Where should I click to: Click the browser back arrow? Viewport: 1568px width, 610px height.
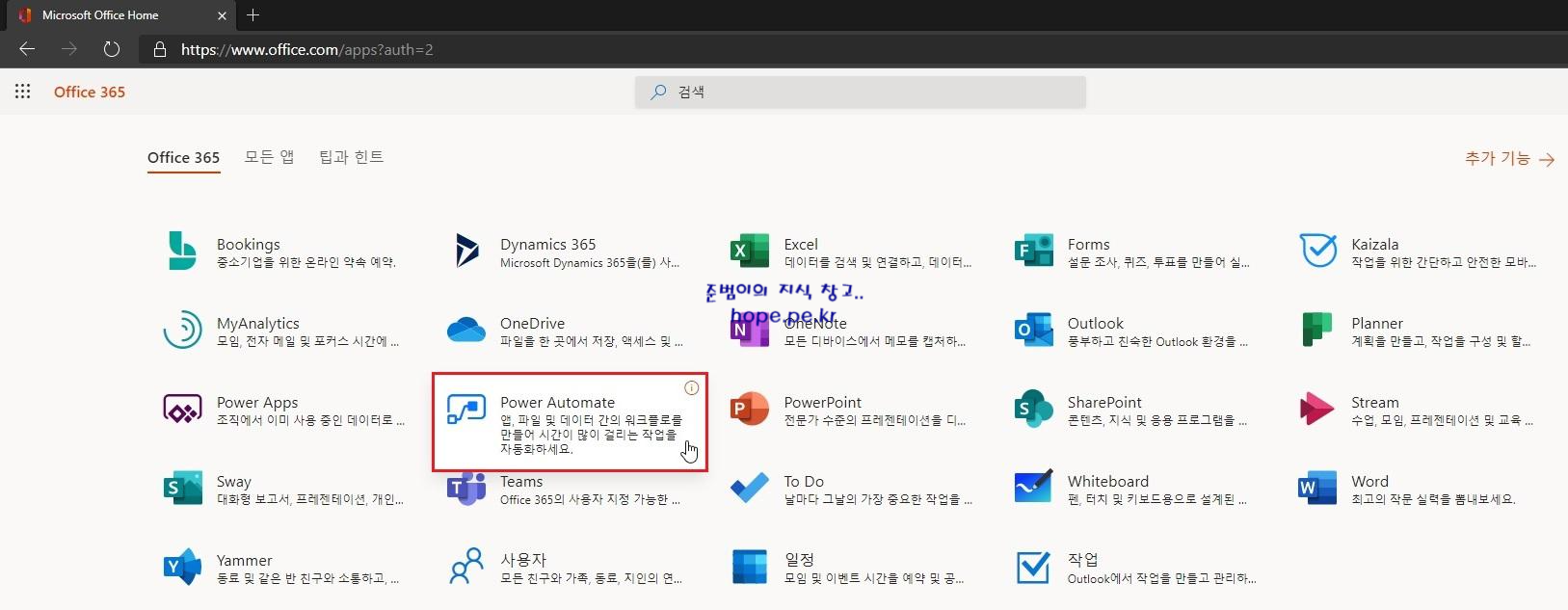(x=27, y=49)
